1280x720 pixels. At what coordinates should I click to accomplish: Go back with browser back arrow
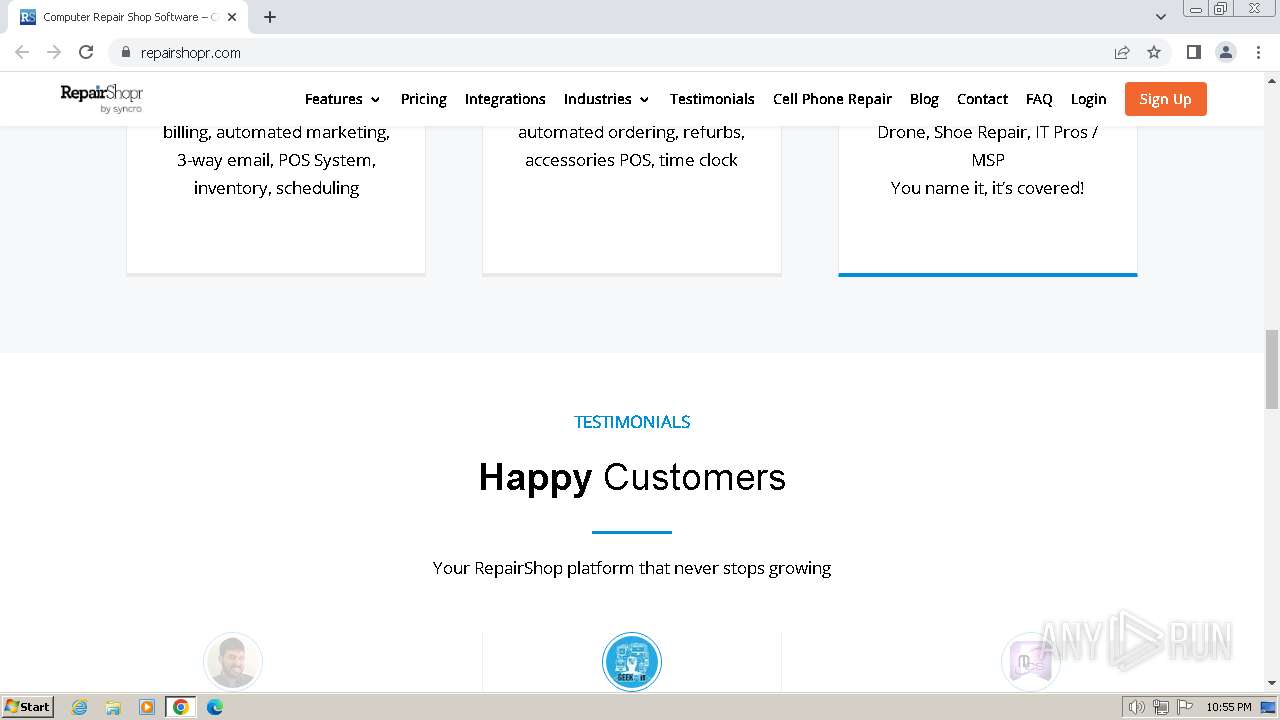(x=22, y=52)
